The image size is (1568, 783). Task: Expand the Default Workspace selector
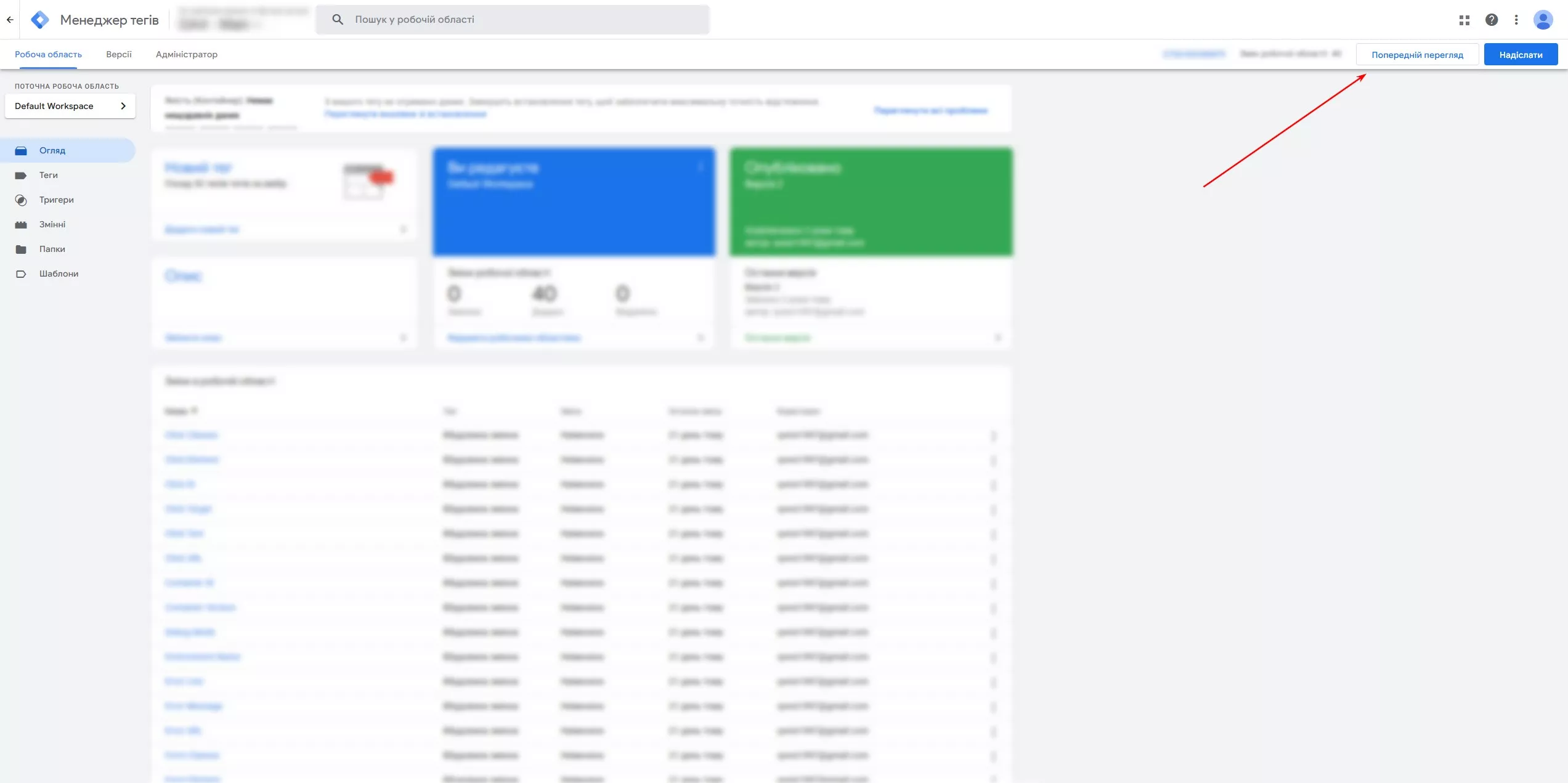pos(70,106)
